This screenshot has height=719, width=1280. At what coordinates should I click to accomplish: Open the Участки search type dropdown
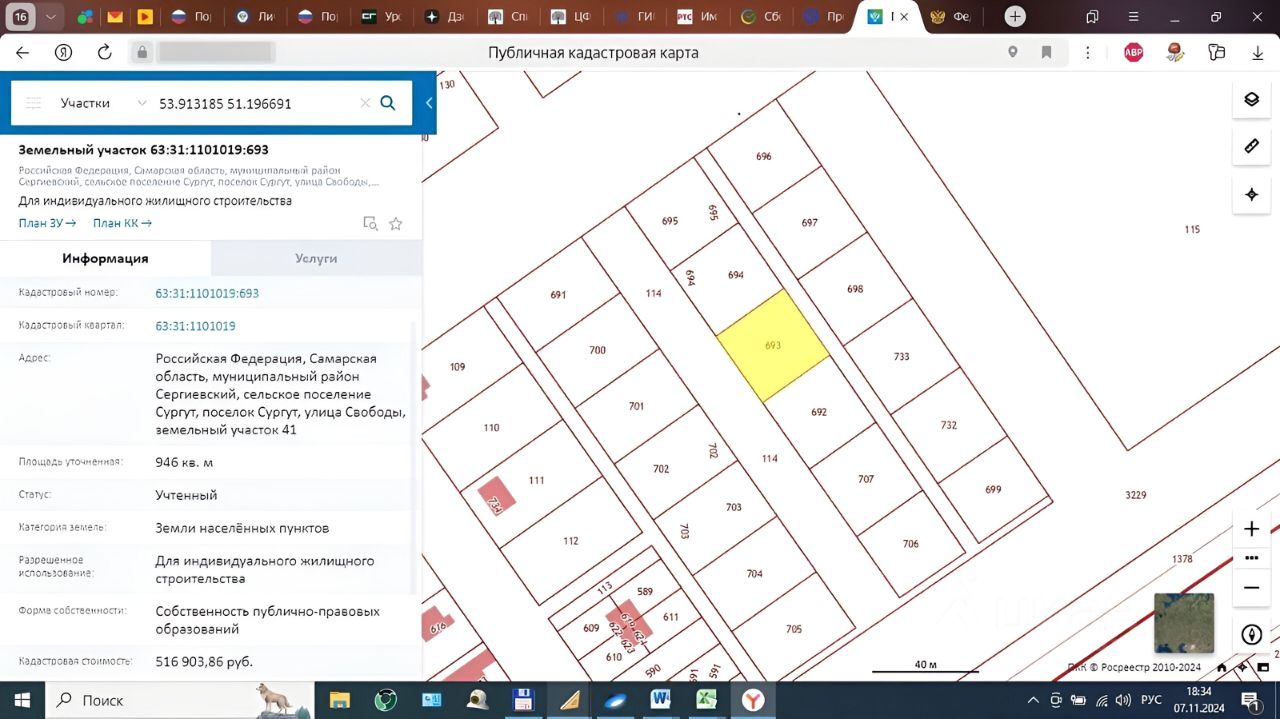[x=102, y=103]
